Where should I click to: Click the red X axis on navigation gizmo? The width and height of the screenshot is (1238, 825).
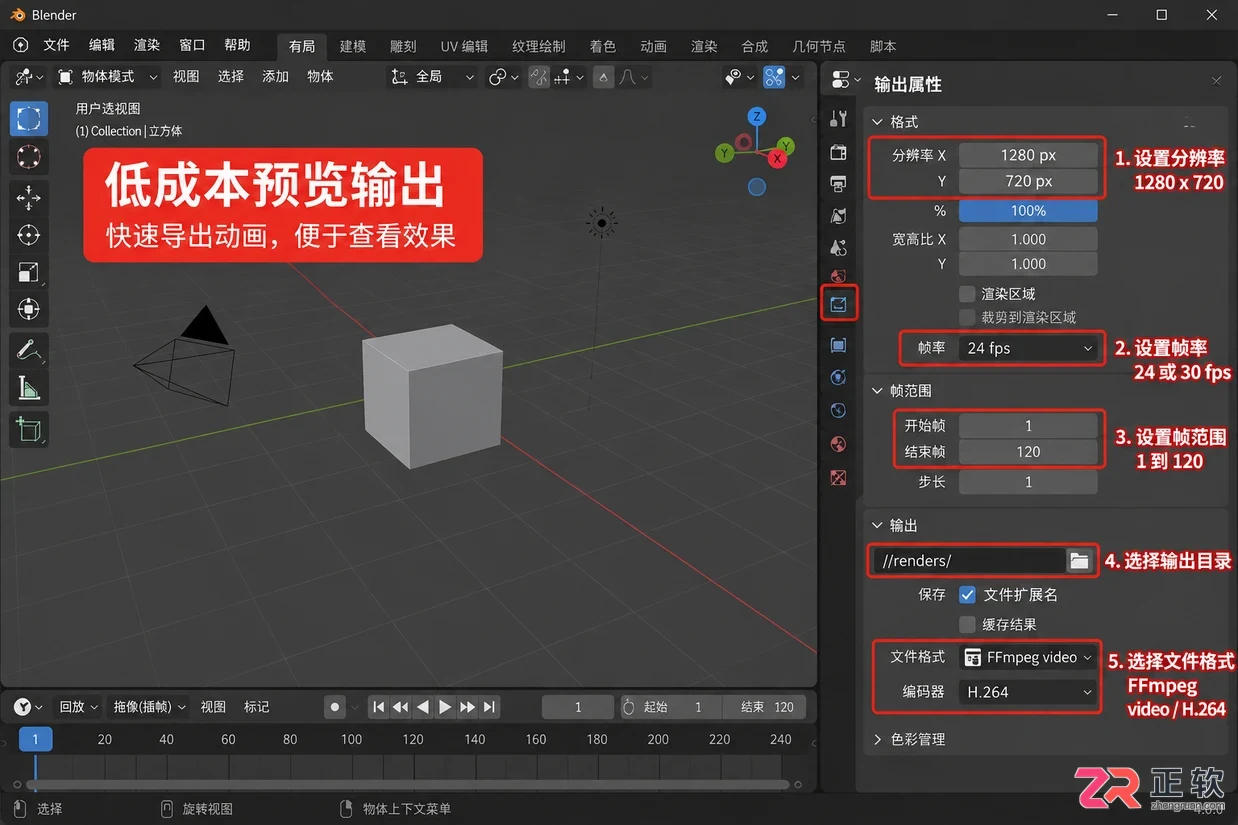coord(778,158)
